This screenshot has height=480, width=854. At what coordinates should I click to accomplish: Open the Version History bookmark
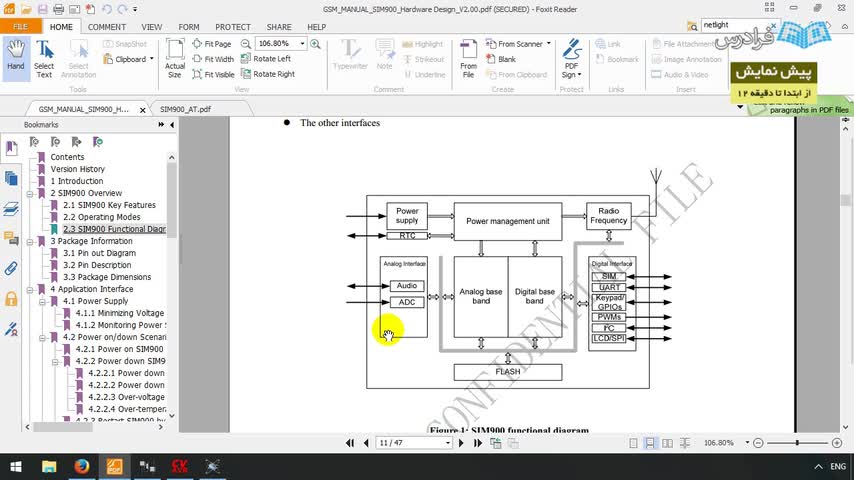tap(77, 169)
